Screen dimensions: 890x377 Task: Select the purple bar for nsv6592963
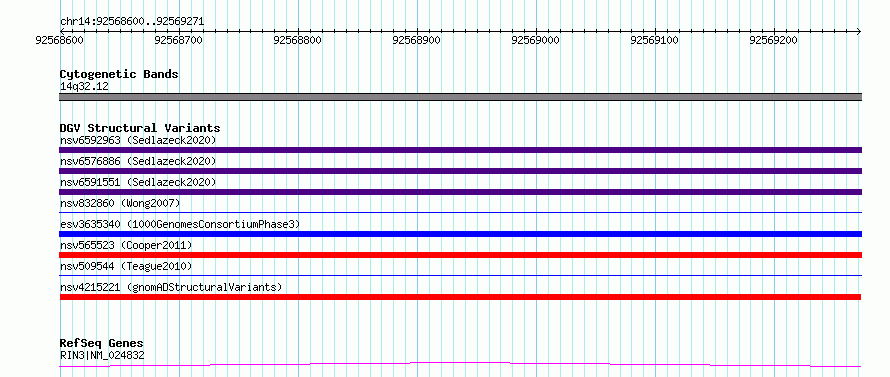460,150
